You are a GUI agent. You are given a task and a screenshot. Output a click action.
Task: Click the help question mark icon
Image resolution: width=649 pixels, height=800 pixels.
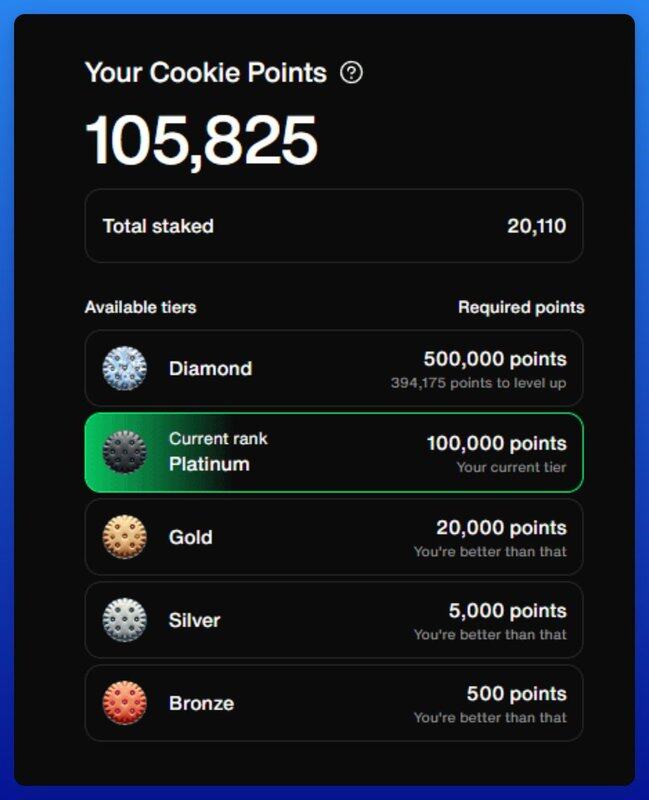tap(351, 73)
